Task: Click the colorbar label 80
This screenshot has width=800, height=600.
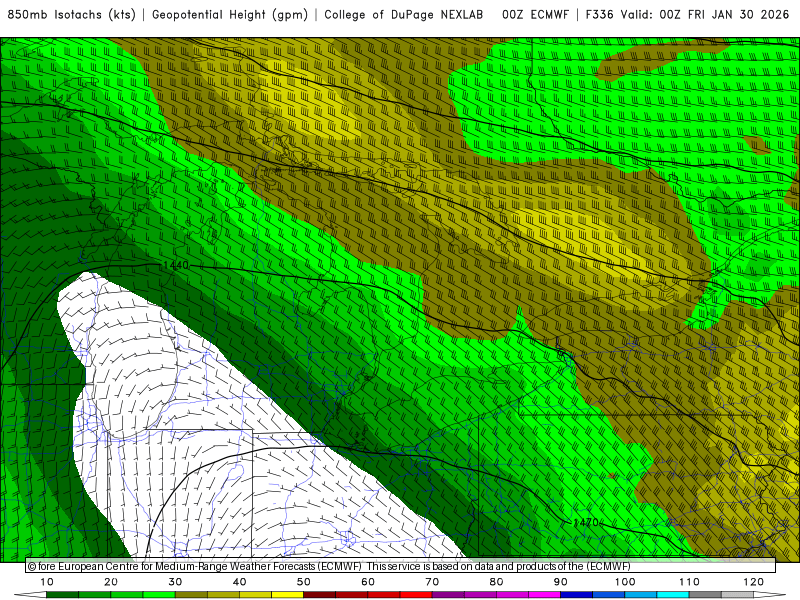Action: [x=496, y=582]
